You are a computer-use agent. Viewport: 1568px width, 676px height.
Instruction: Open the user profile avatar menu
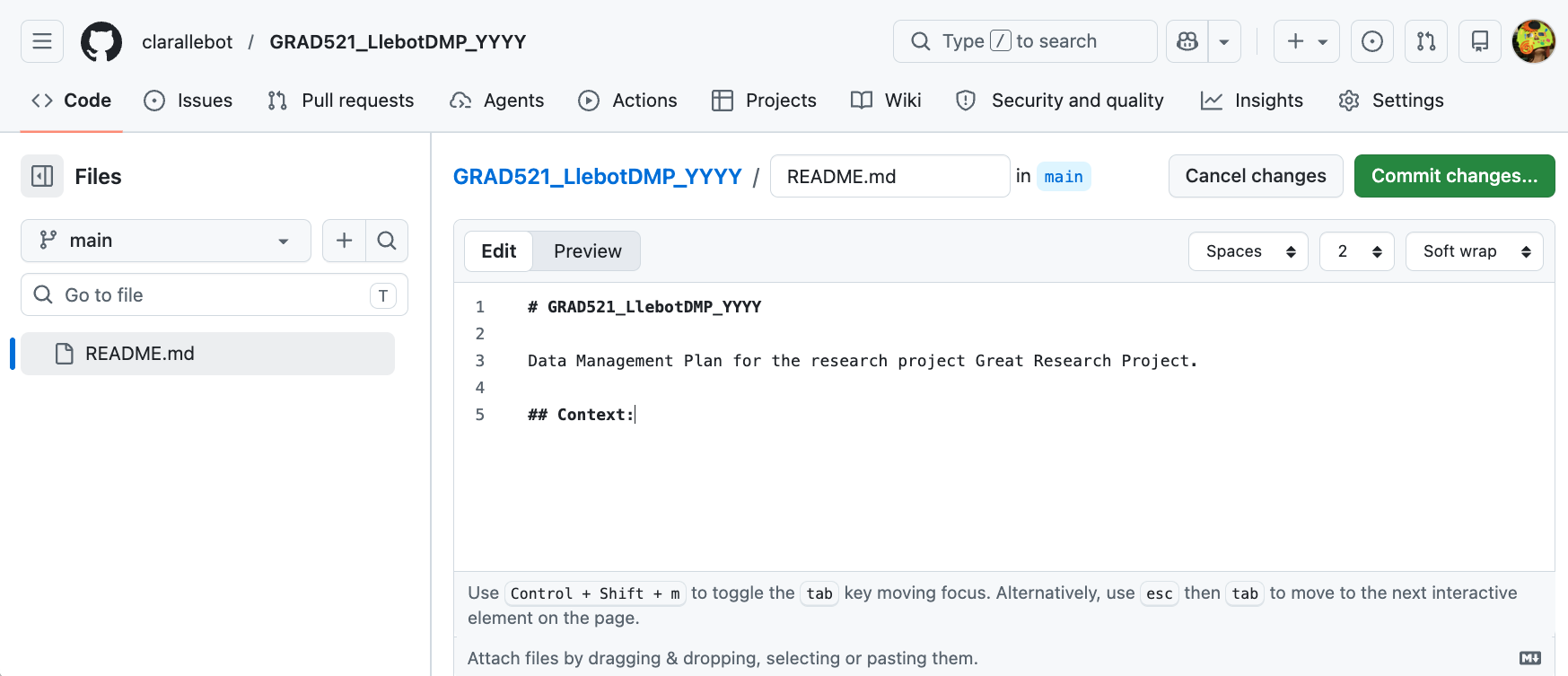pos(1534,41)
